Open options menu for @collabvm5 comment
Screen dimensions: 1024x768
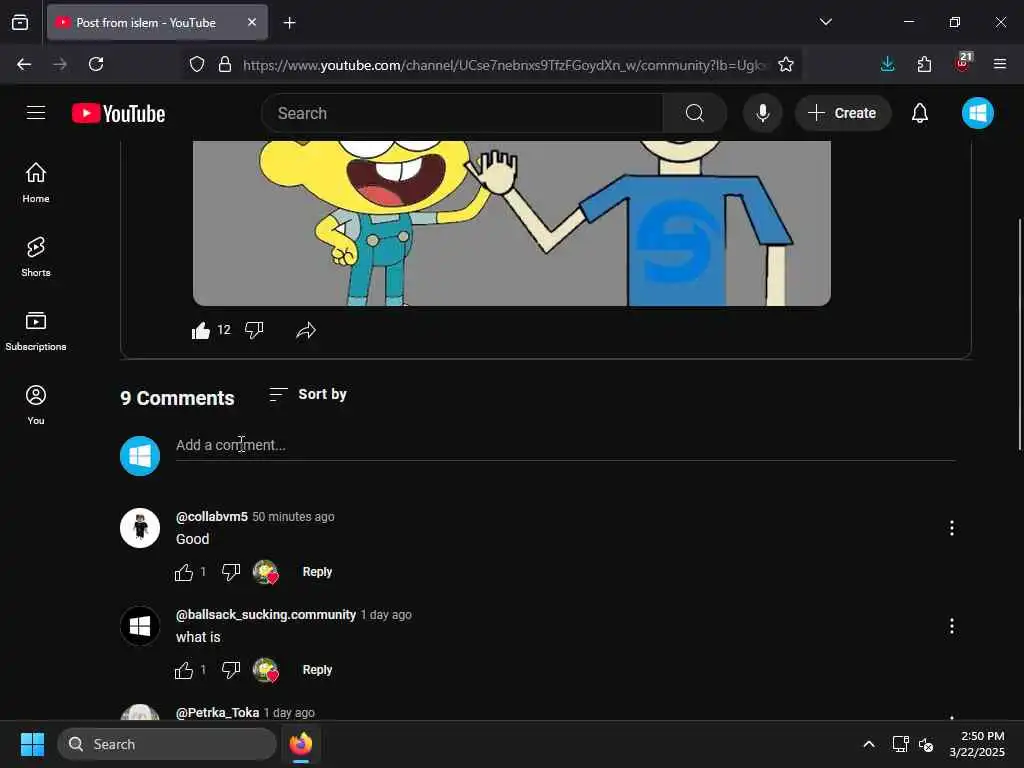(x=952, y=528)
